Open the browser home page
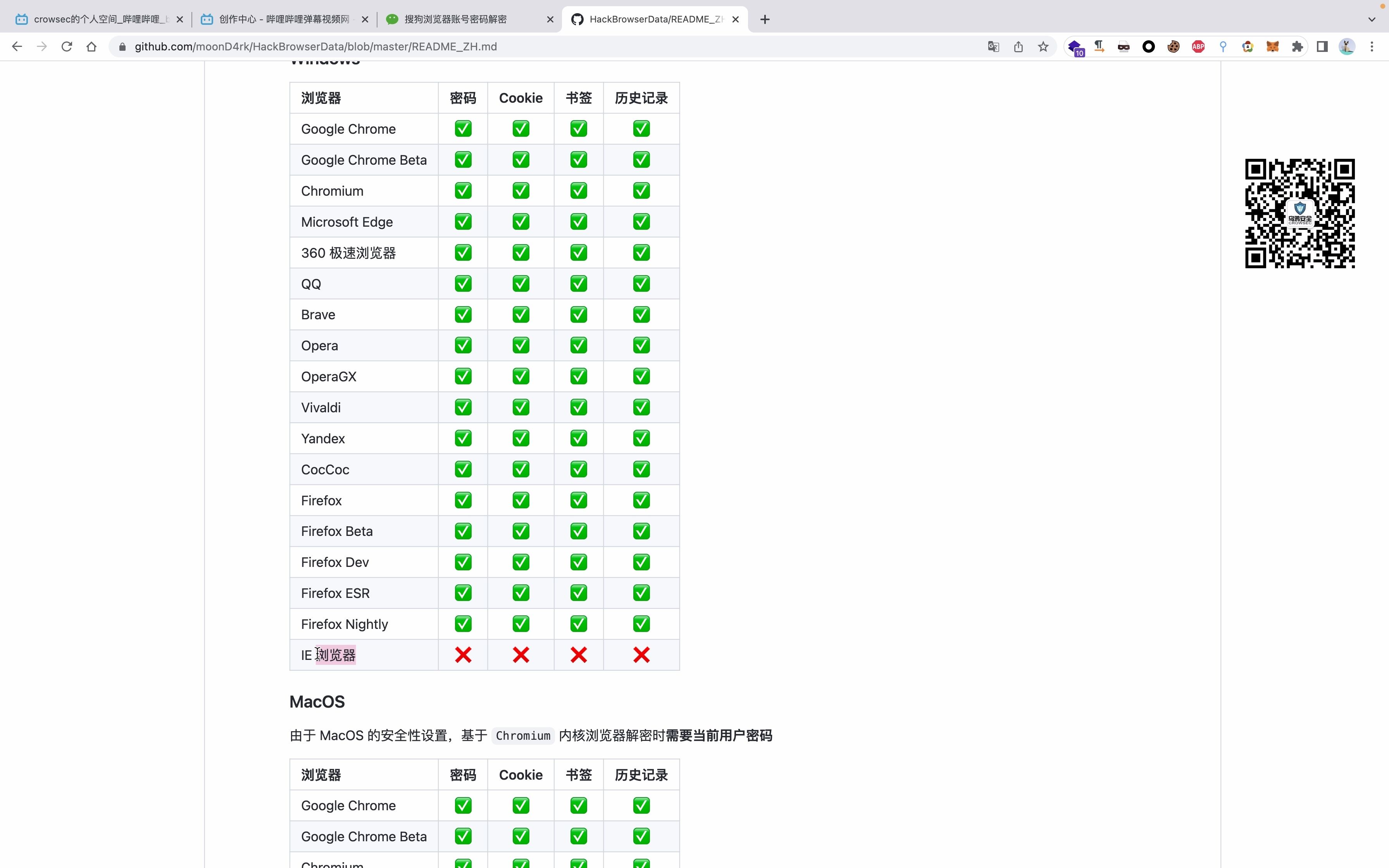 tap(91, 46)
